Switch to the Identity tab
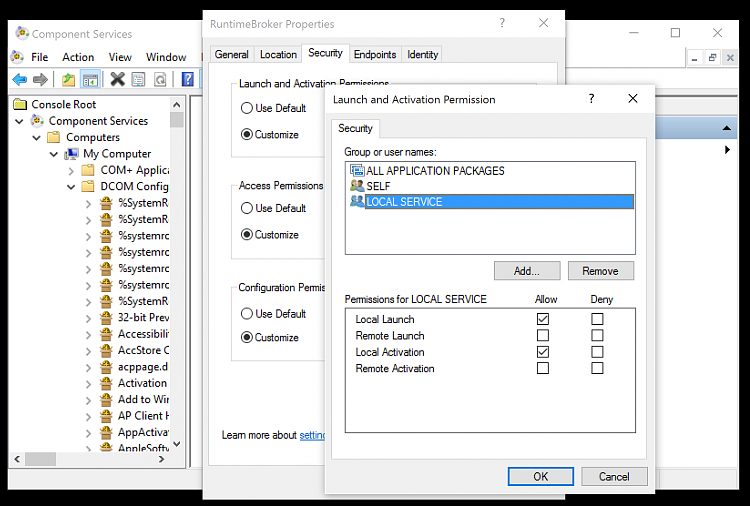Screen dimensions: 750x506 point(422,55)
